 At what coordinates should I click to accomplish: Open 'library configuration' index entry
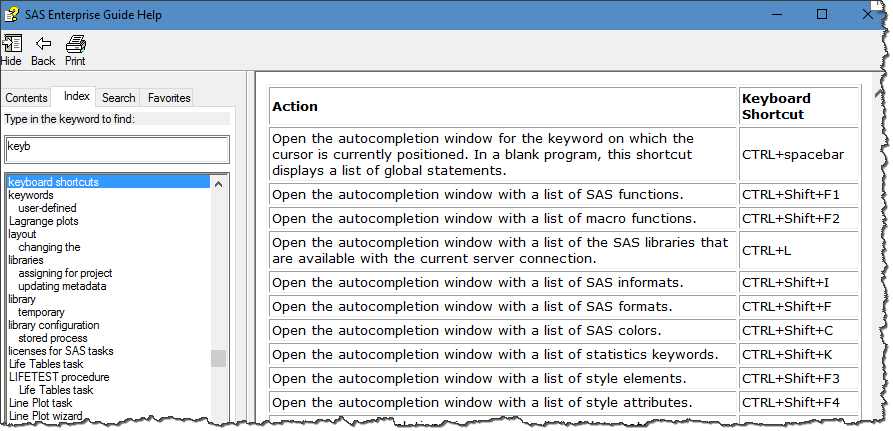tap(53, 325)
